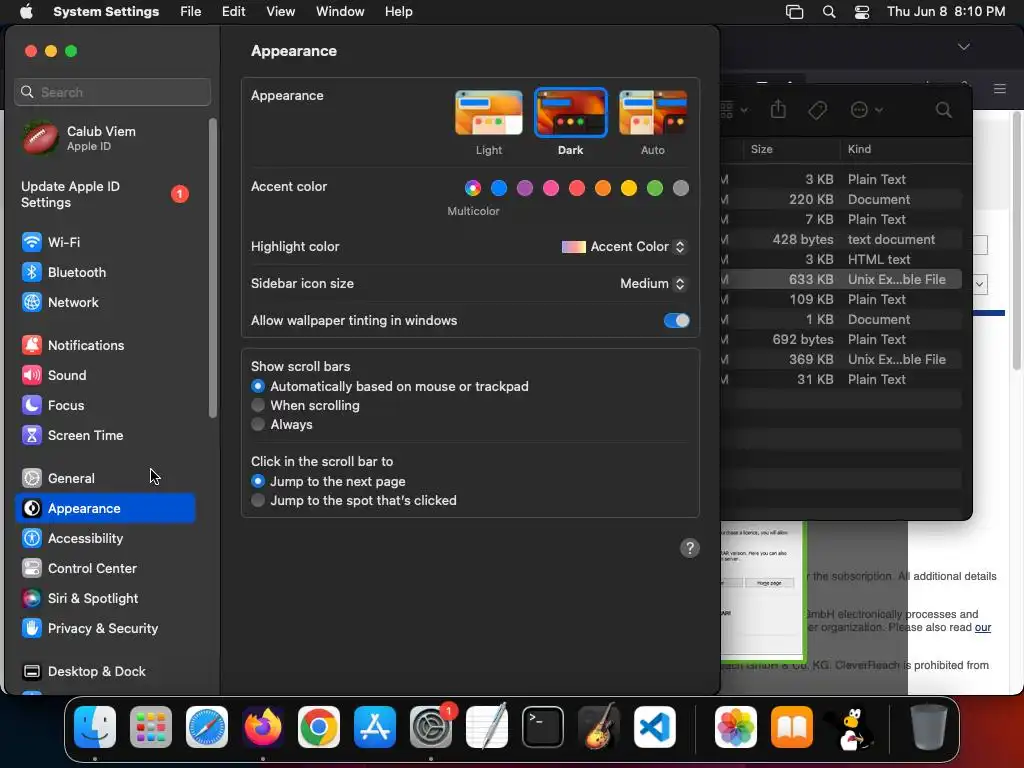Toggle Allow wallpaper tinting in windows
This screenshot has width=1024, height=768.
(x=677, y=321)
